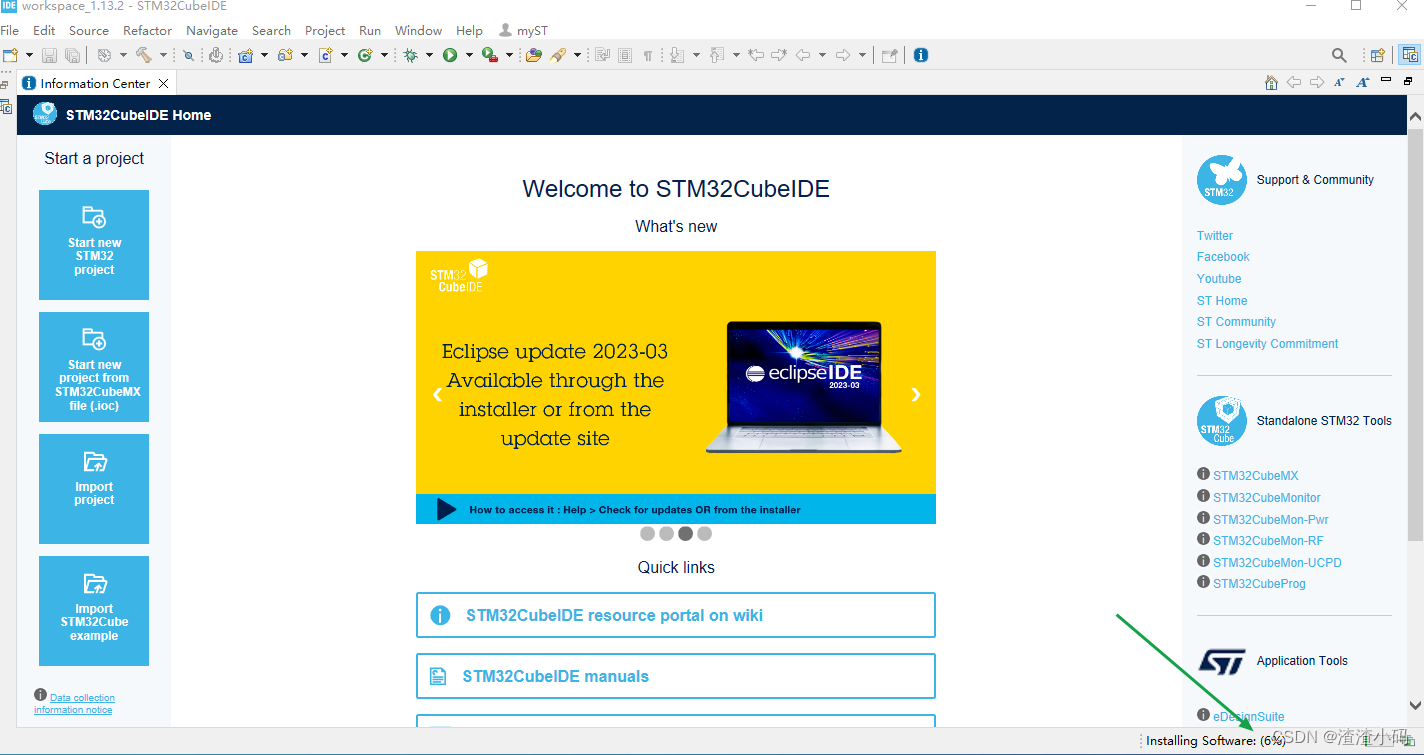Open the File menu

click(x=10, y=30)
